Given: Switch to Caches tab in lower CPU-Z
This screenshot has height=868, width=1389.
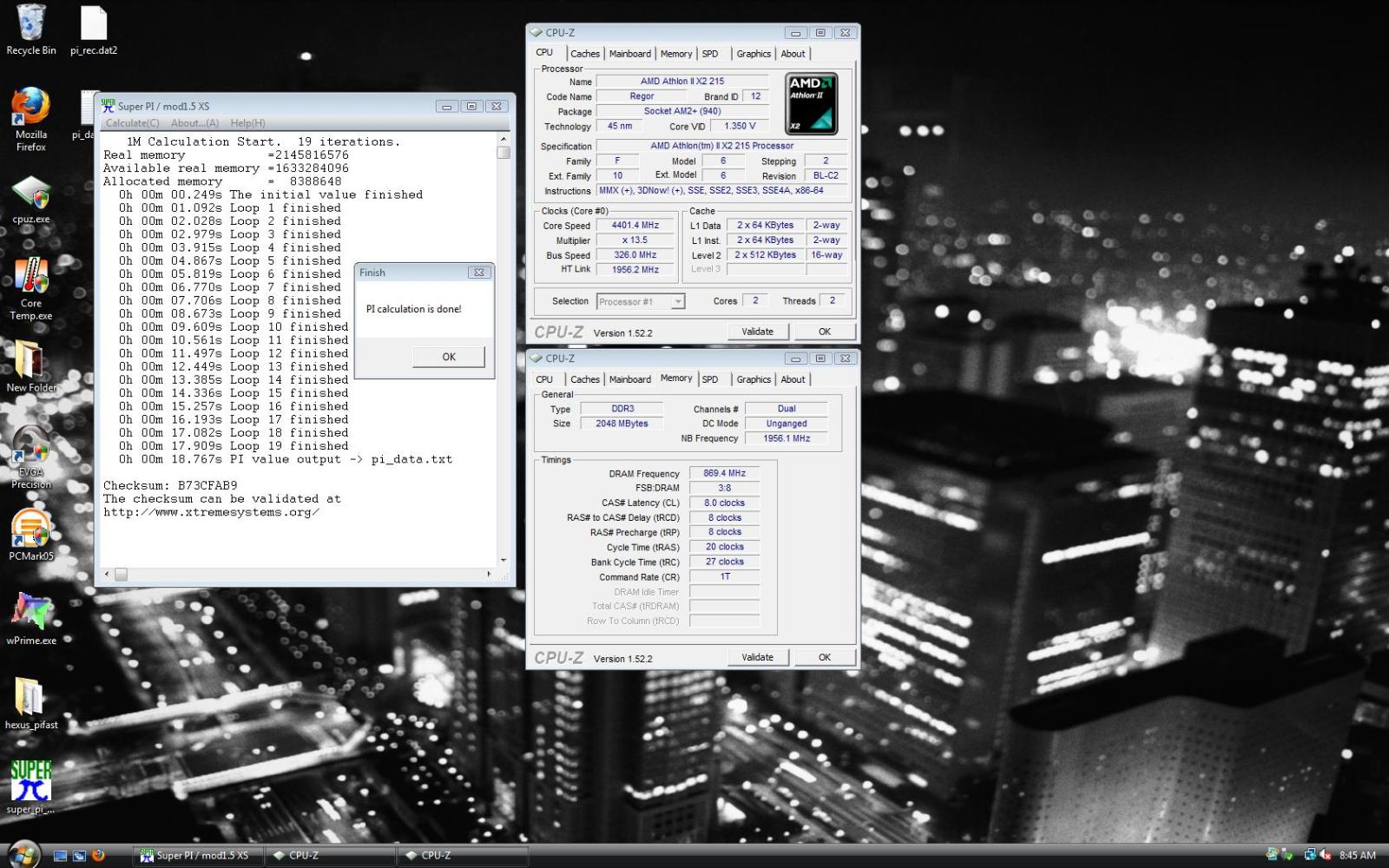Looking at the screenshot, I should 584,379.
